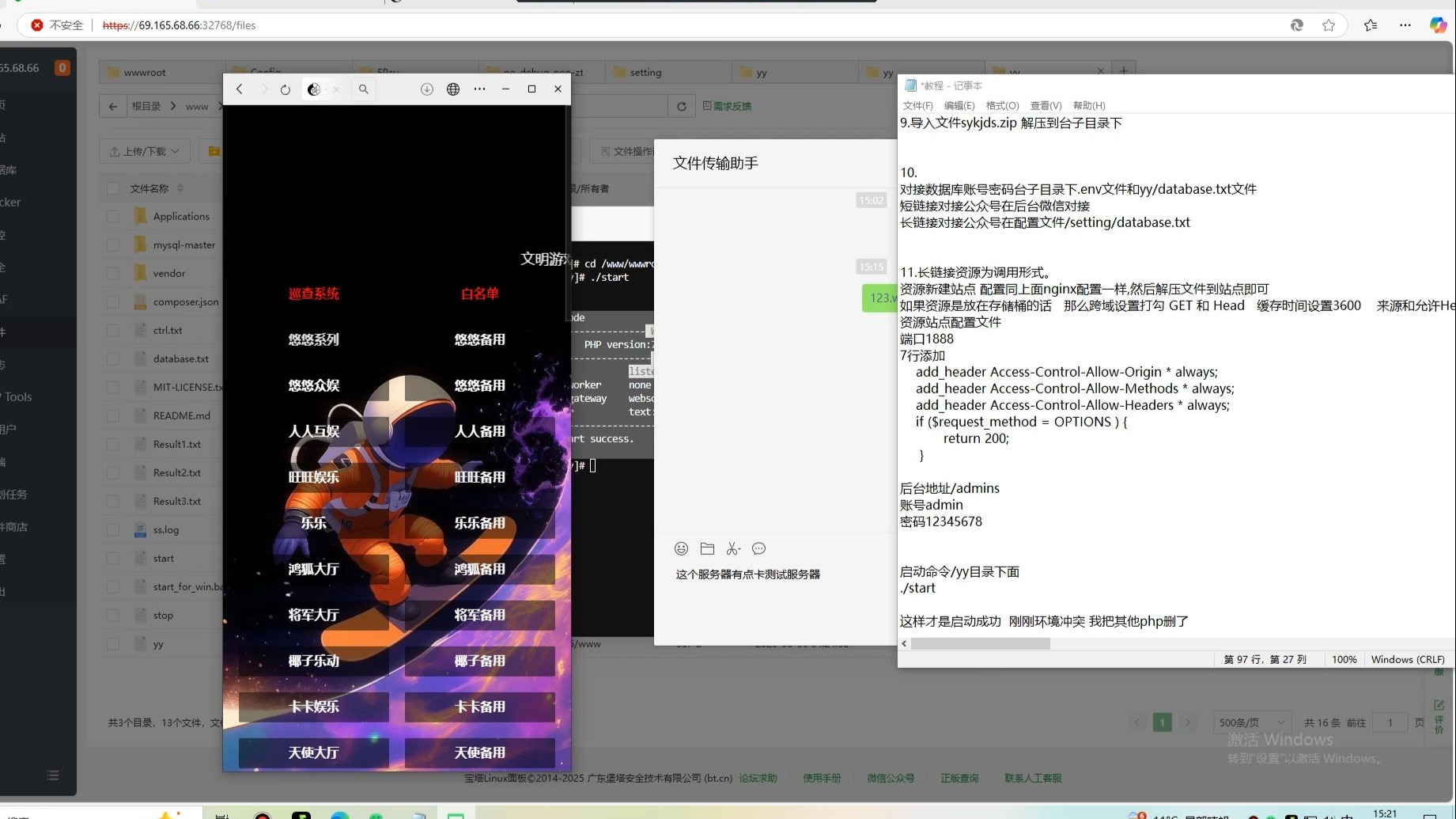The image size is (1456, 819).
Task: Tick the select-all checkbox in the file list header
Action: tap(113, 188)
